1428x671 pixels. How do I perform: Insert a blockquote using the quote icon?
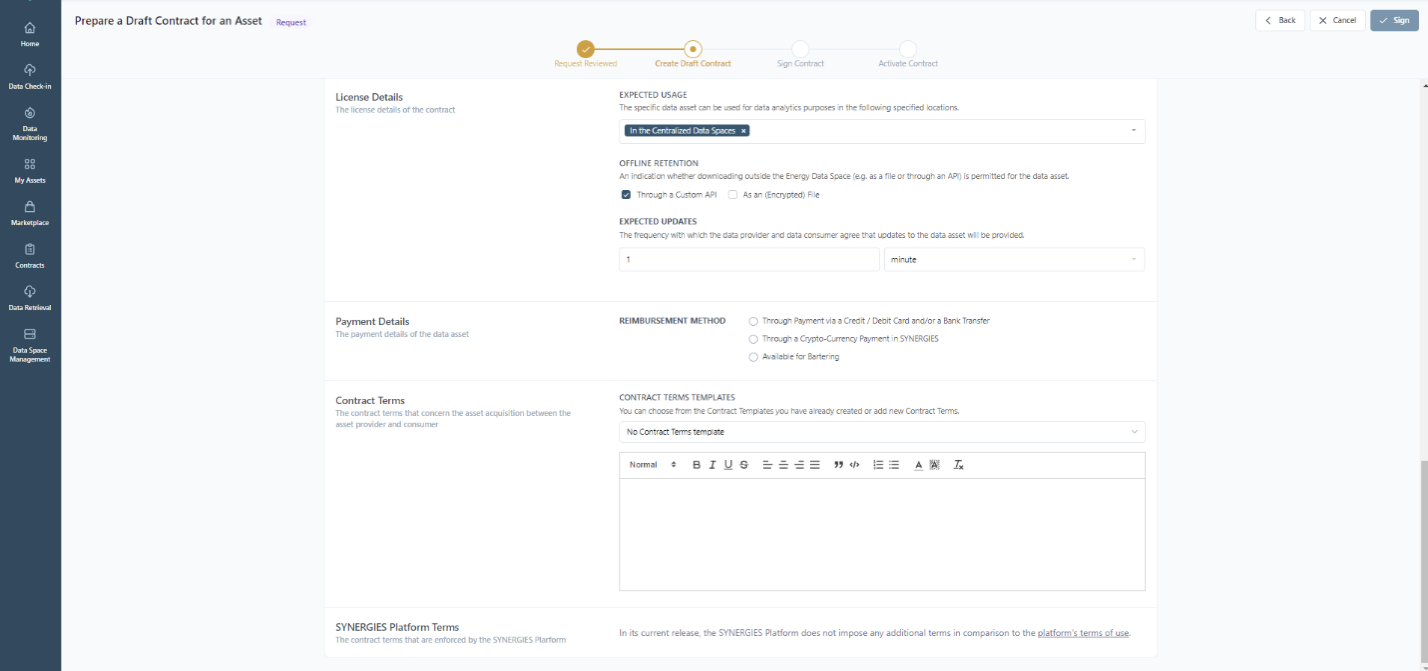point(839,465)
